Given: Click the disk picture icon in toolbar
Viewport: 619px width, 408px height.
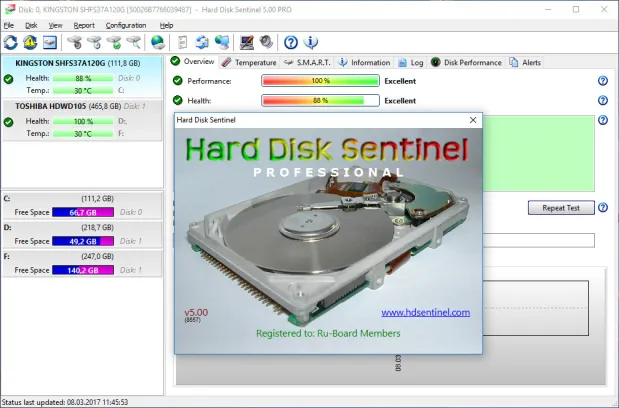Looking at the screenshot, I should point(50,42).
